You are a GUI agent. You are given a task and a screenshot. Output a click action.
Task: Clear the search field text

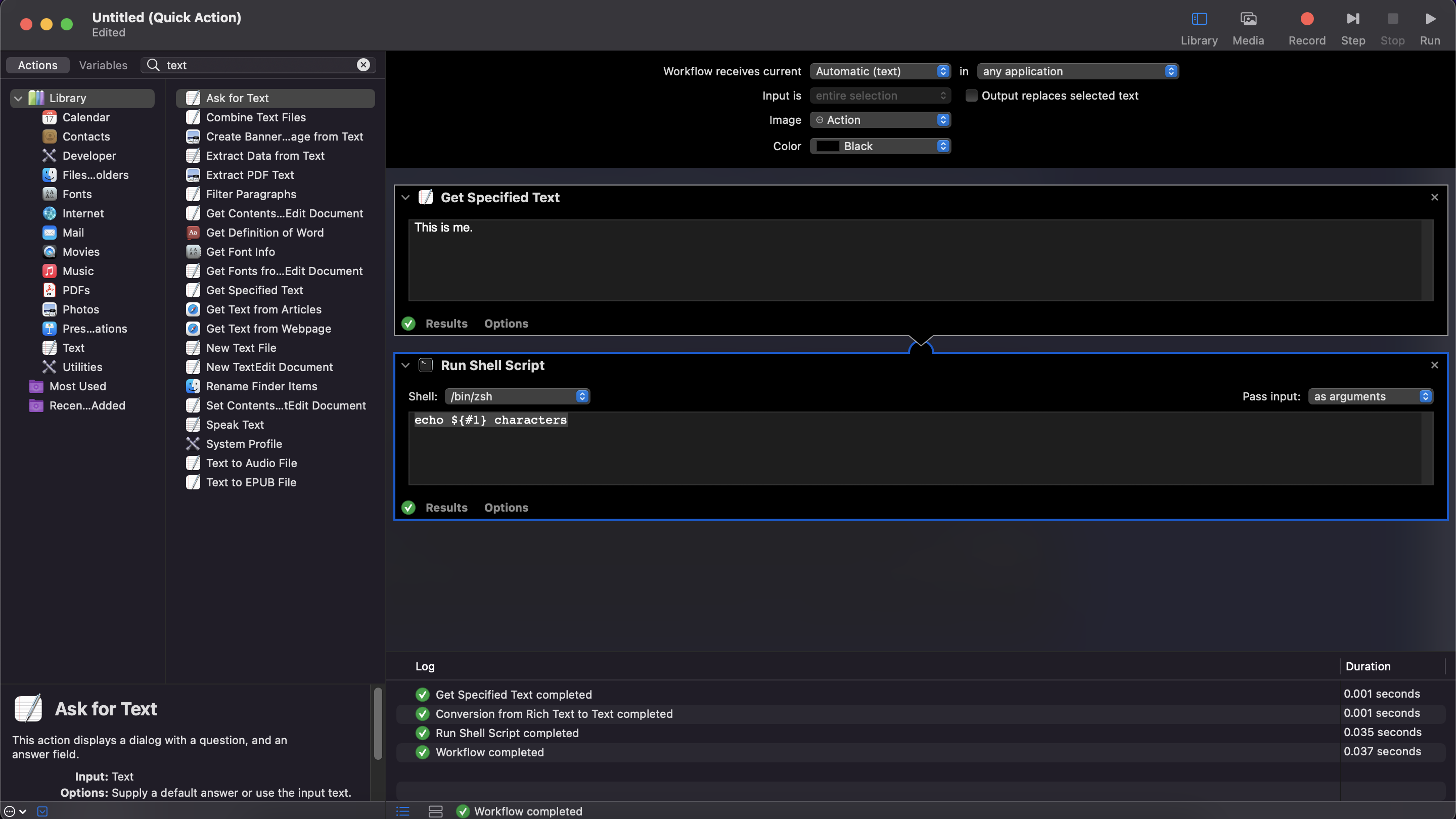[x=363, y=65]
